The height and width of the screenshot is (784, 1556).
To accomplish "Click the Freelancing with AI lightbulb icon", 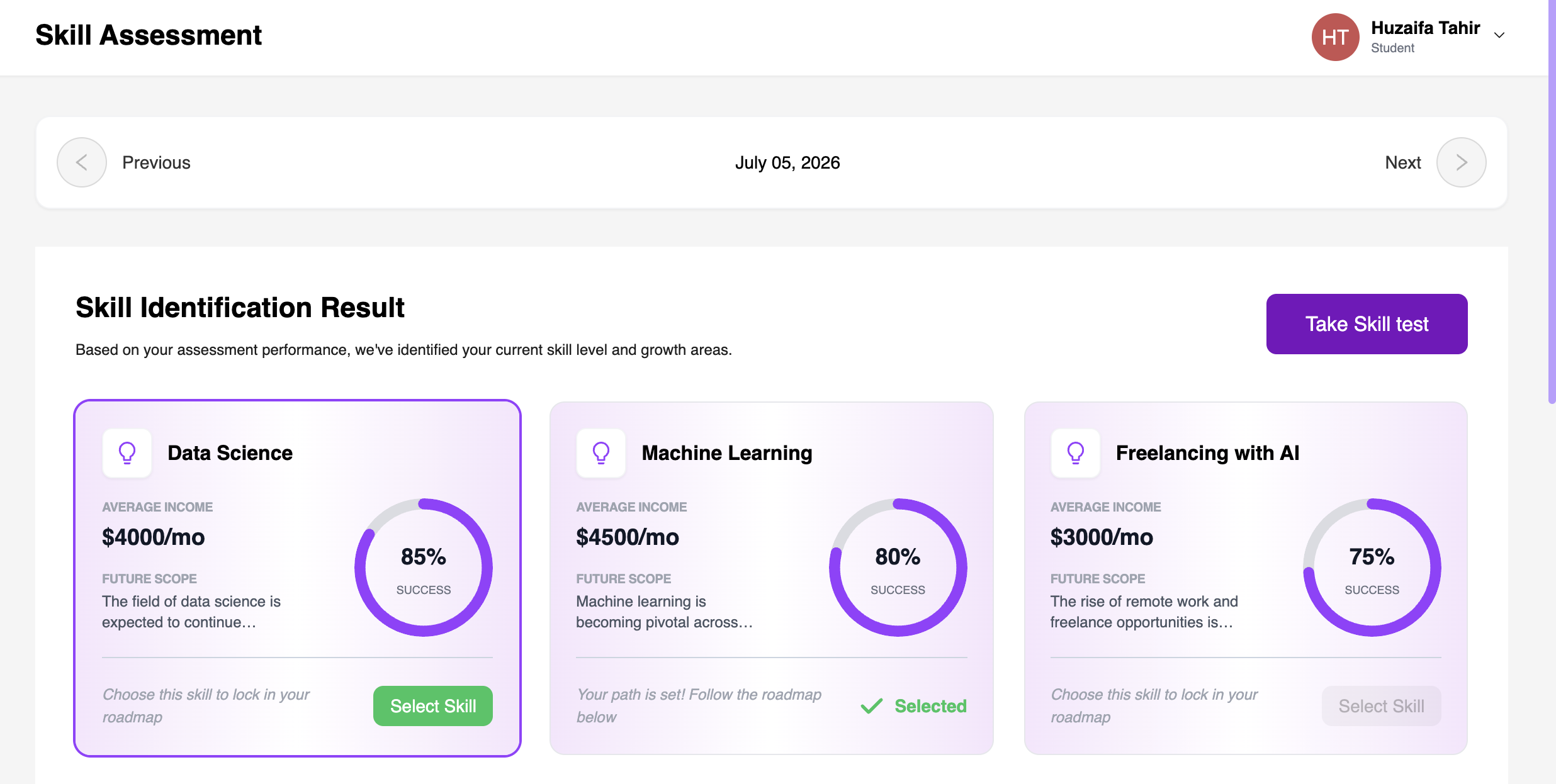I will [x=1076, y=453].
